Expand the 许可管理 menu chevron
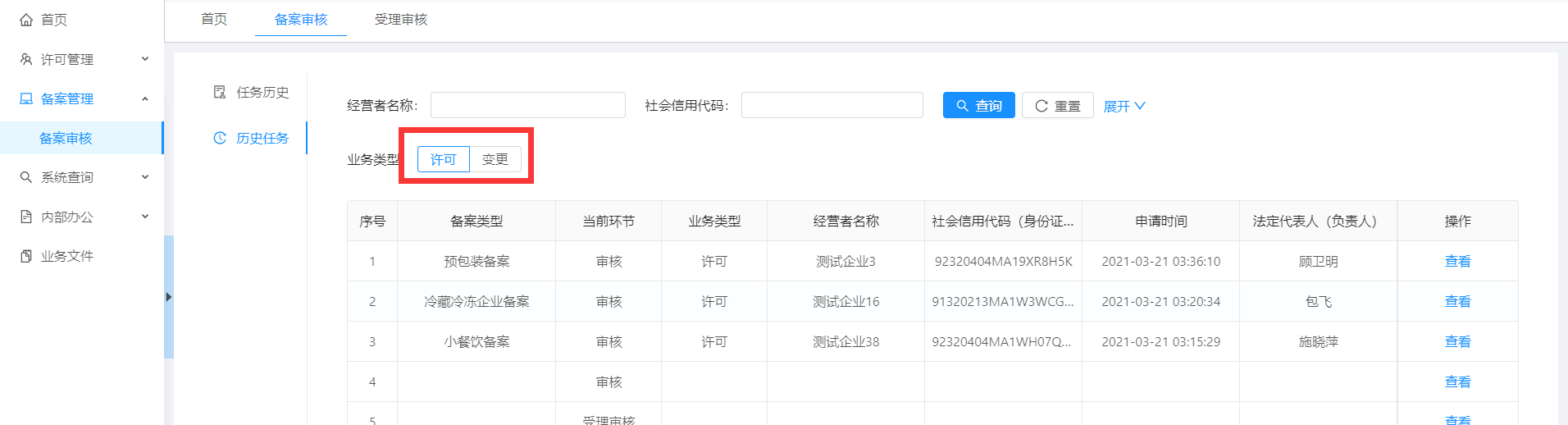The image size is (1568, 425). coord(145,59)
